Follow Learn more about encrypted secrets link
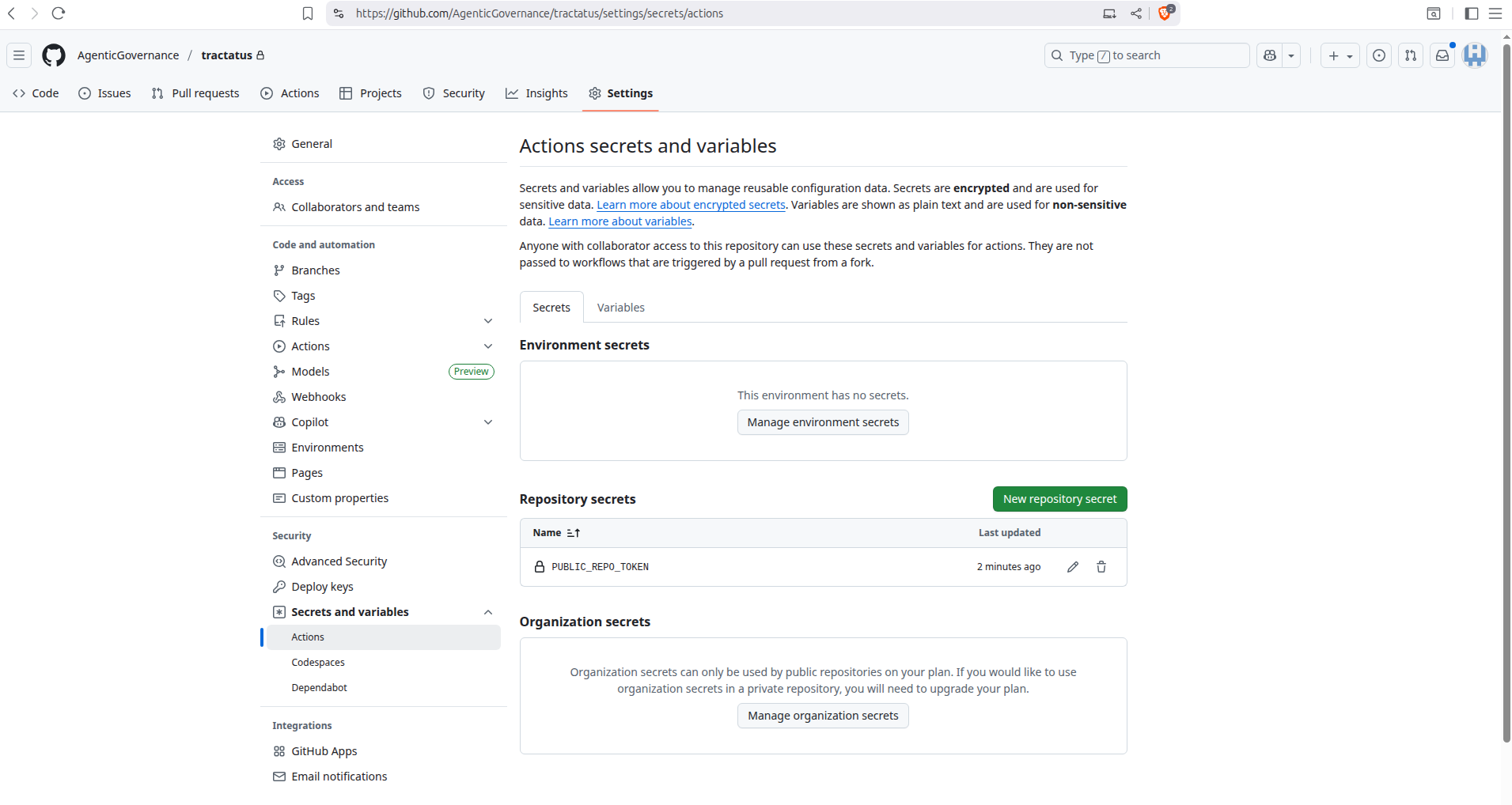1512x805 pixels. (x=691, y=205)
